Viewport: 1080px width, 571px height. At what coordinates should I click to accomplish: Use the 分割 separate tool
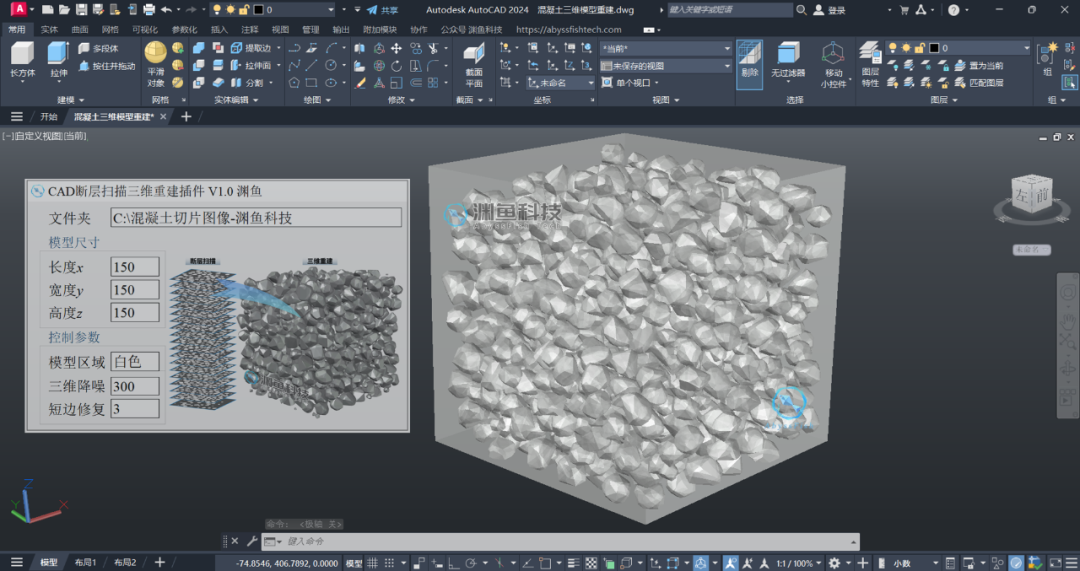(x=248, y=83)
